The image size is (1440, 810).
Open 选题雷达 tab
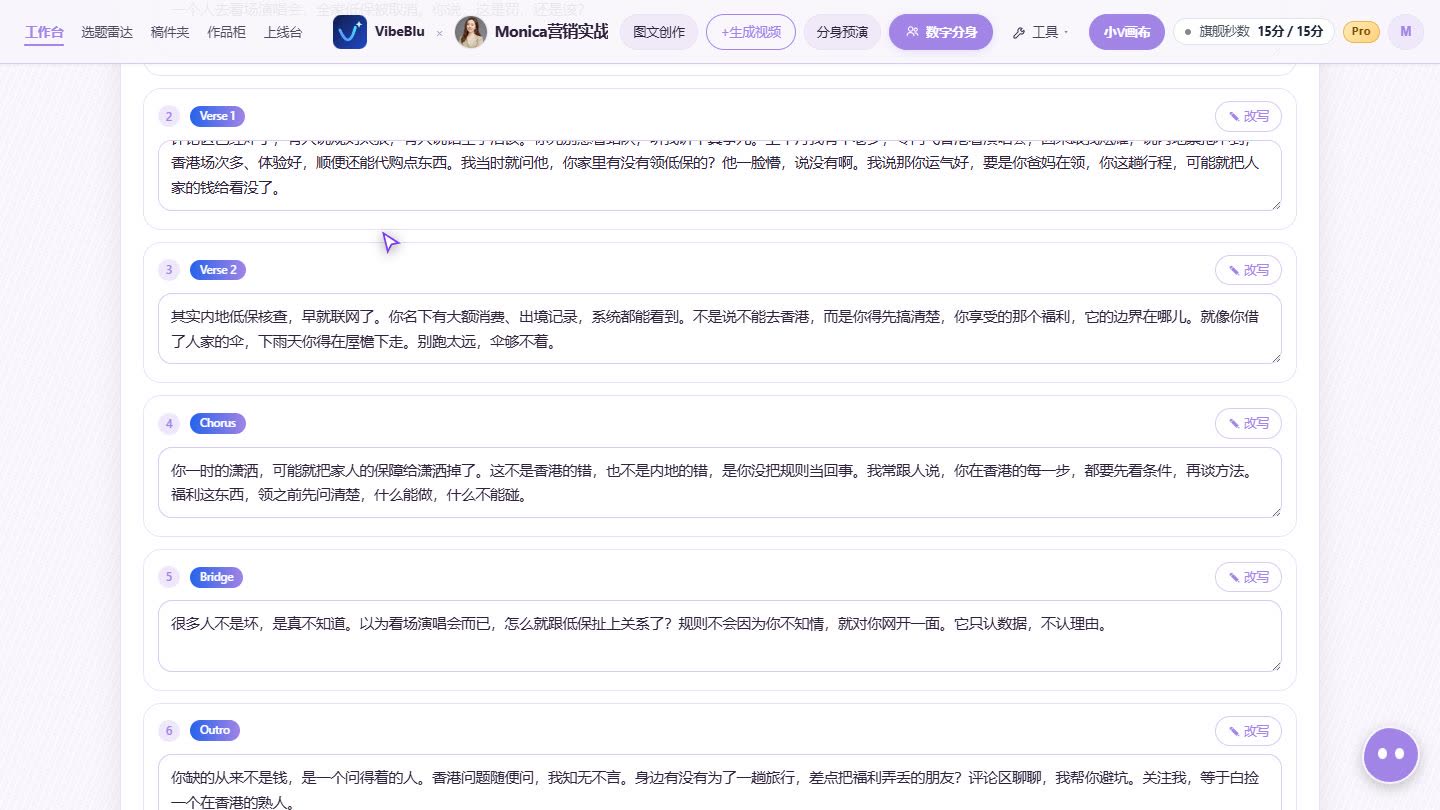(x=107, y=32)
